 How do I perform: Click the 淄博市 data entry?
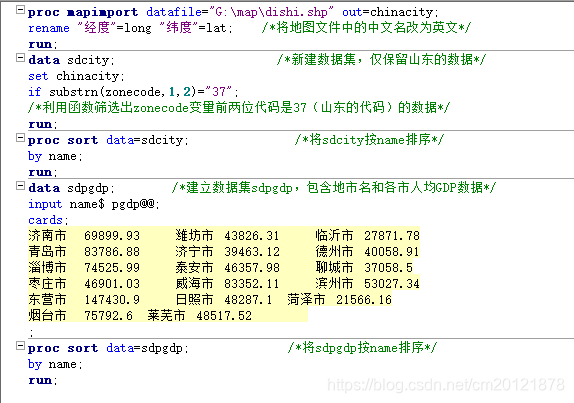[x=84, y=268]
